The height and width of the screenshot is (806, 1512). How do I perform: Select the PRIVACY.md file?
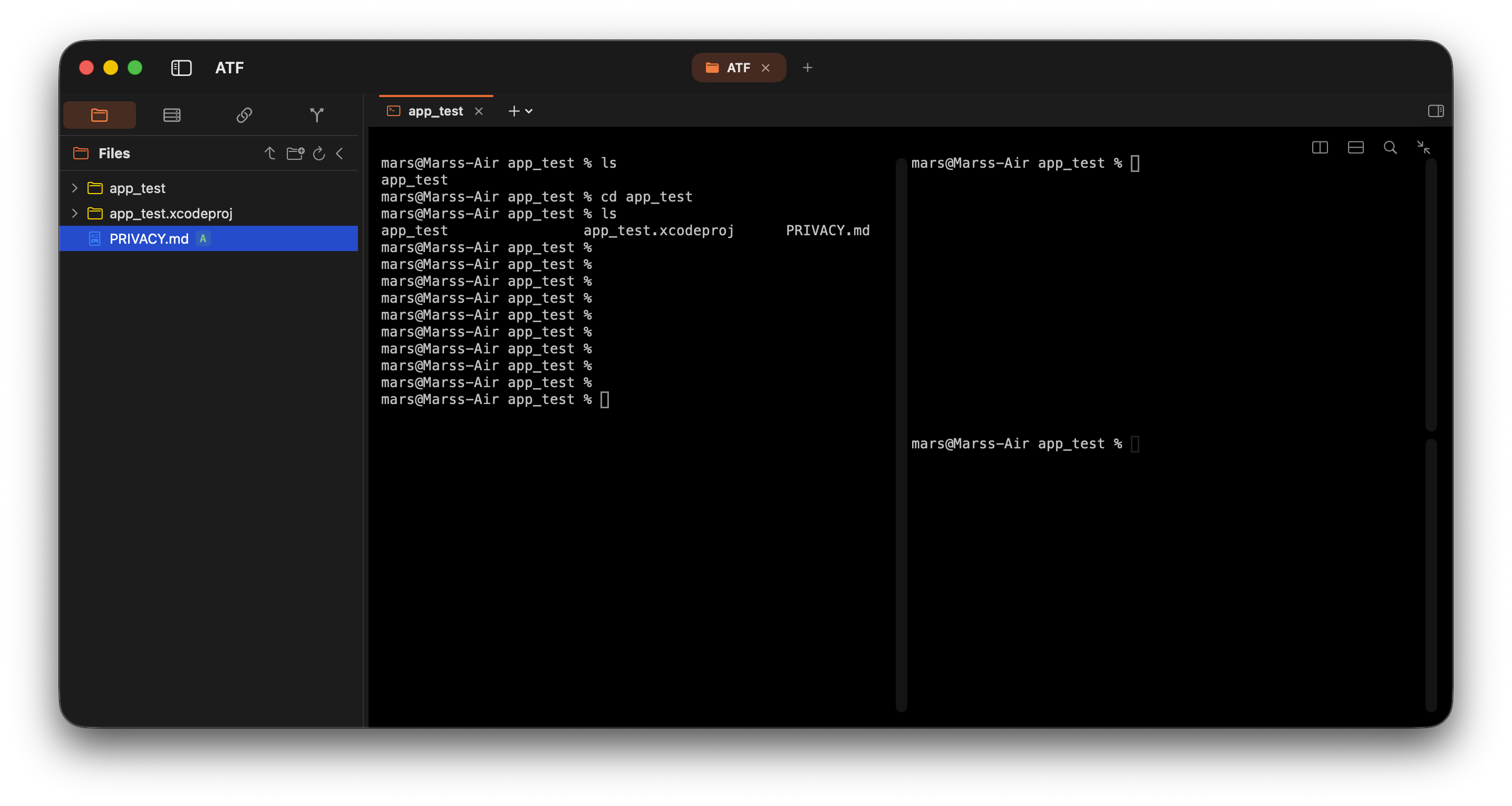click(208, 238)
